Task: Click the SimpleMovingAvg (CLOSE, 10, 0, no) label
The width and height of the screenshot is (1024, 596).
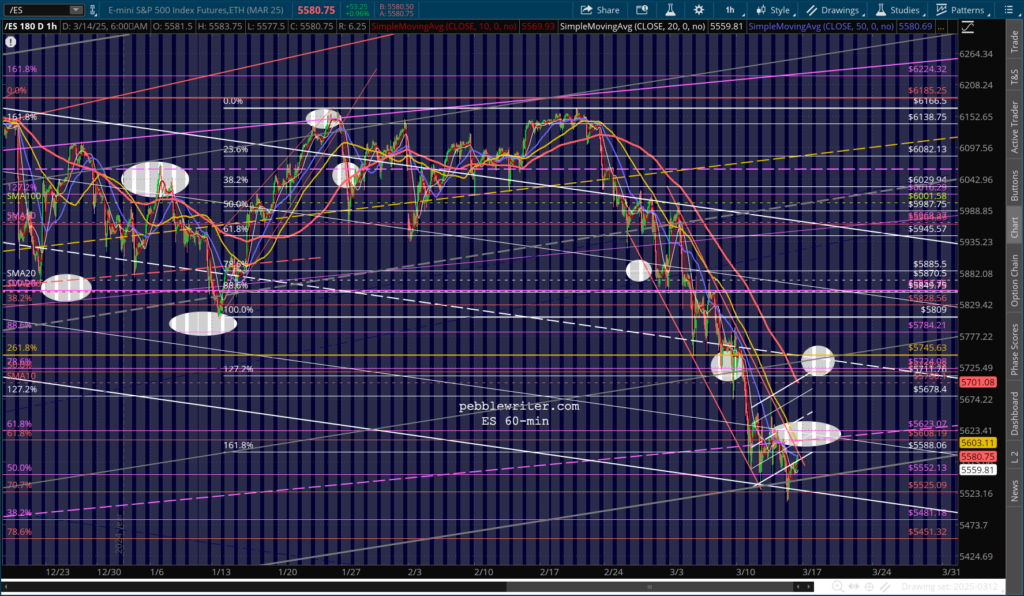Action: point(443,27)
